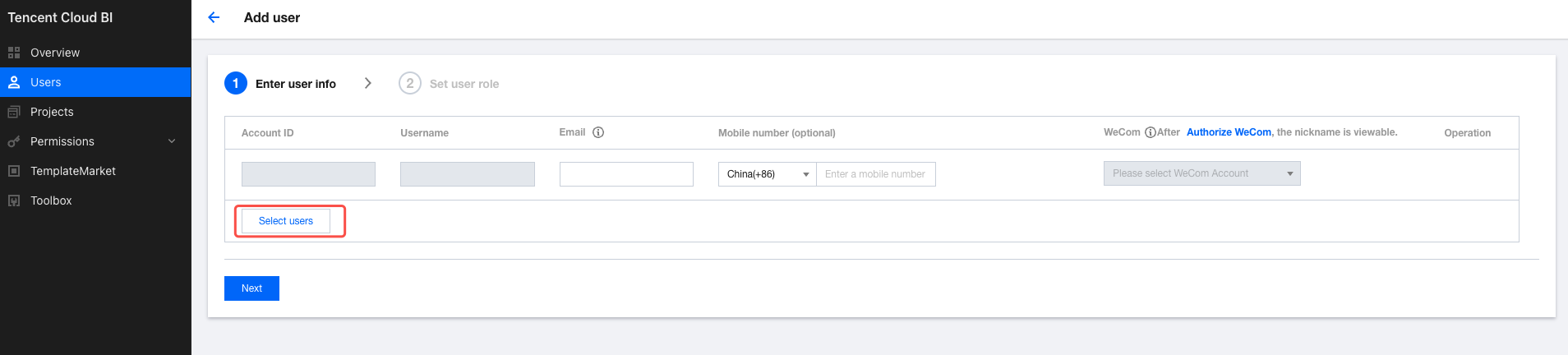1568x355 pixels.
Task: Click the back arrow icon
Action: [x=214, y=17]
